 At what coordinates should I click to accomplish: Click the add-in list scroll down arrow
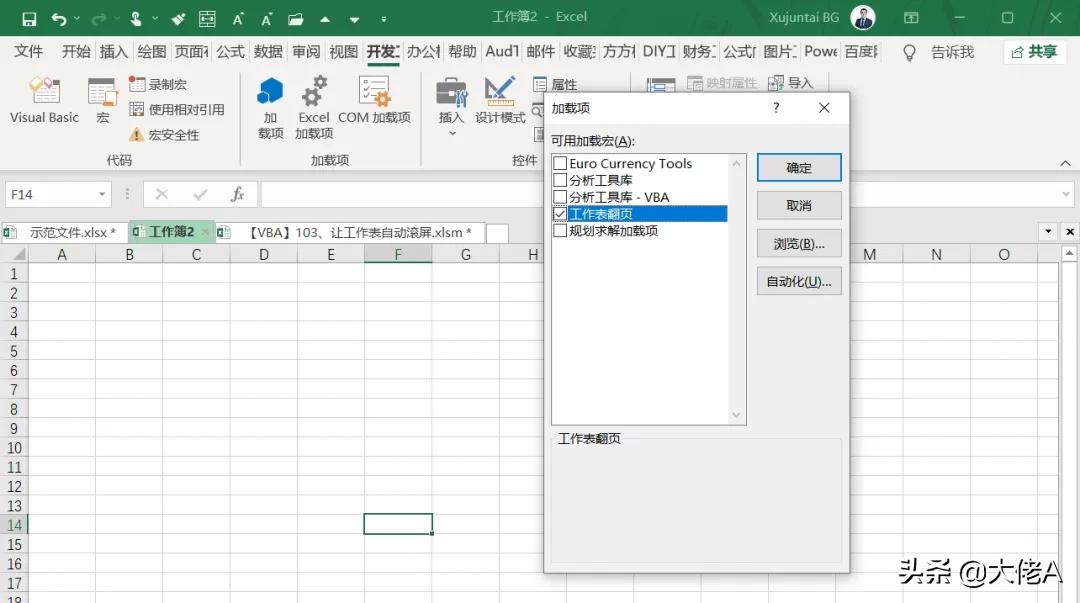click(736, 415)
